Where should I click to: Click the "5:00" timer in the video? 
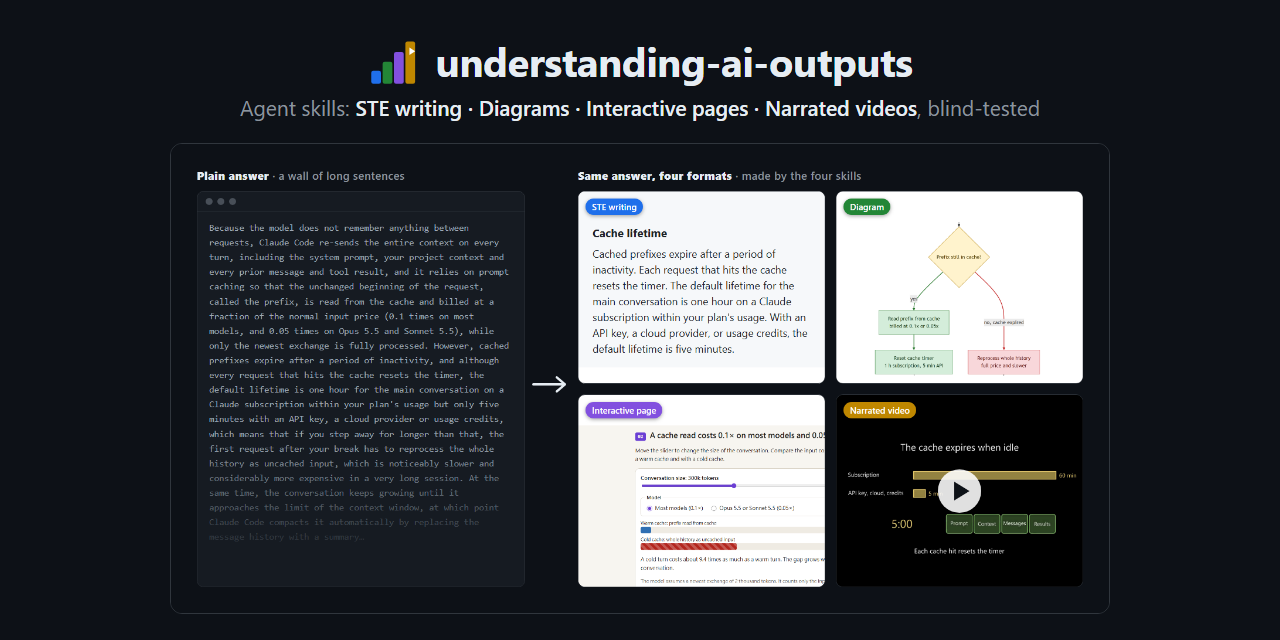[902, 524]
